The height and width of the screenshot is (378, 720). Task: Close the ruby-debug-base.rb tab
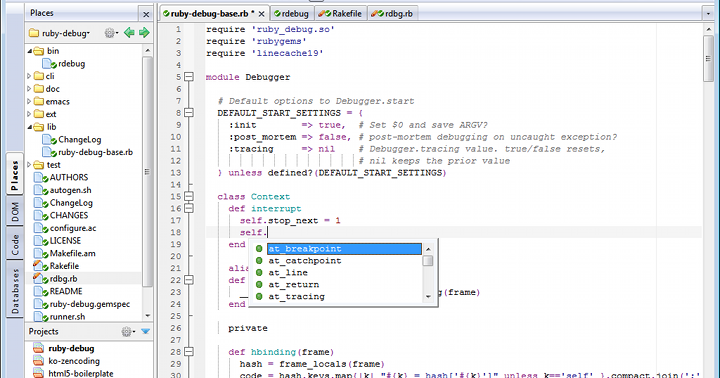click(261, 14)
